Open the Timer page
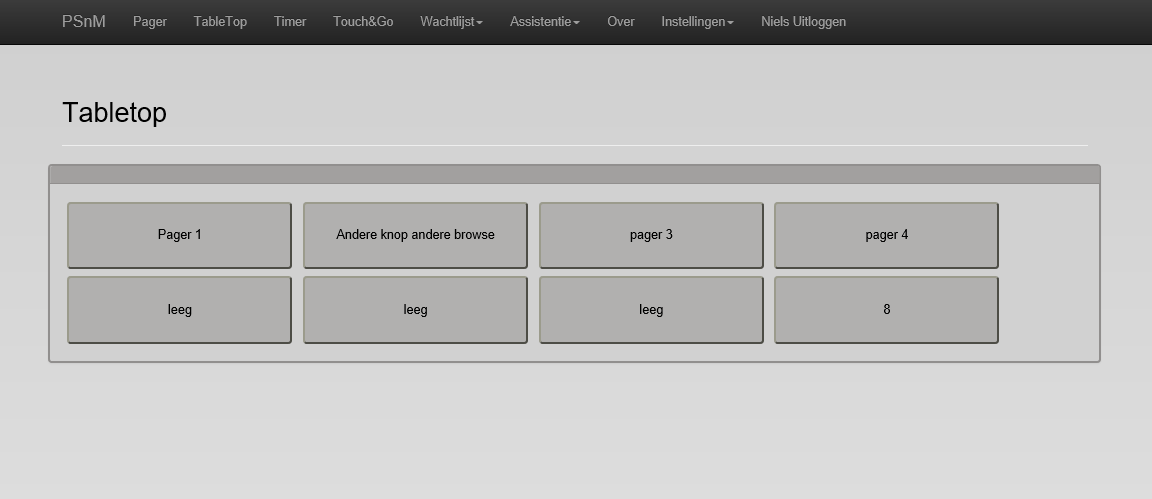The height and width of the screenshot is (499, 1152). tap(290, 22)
